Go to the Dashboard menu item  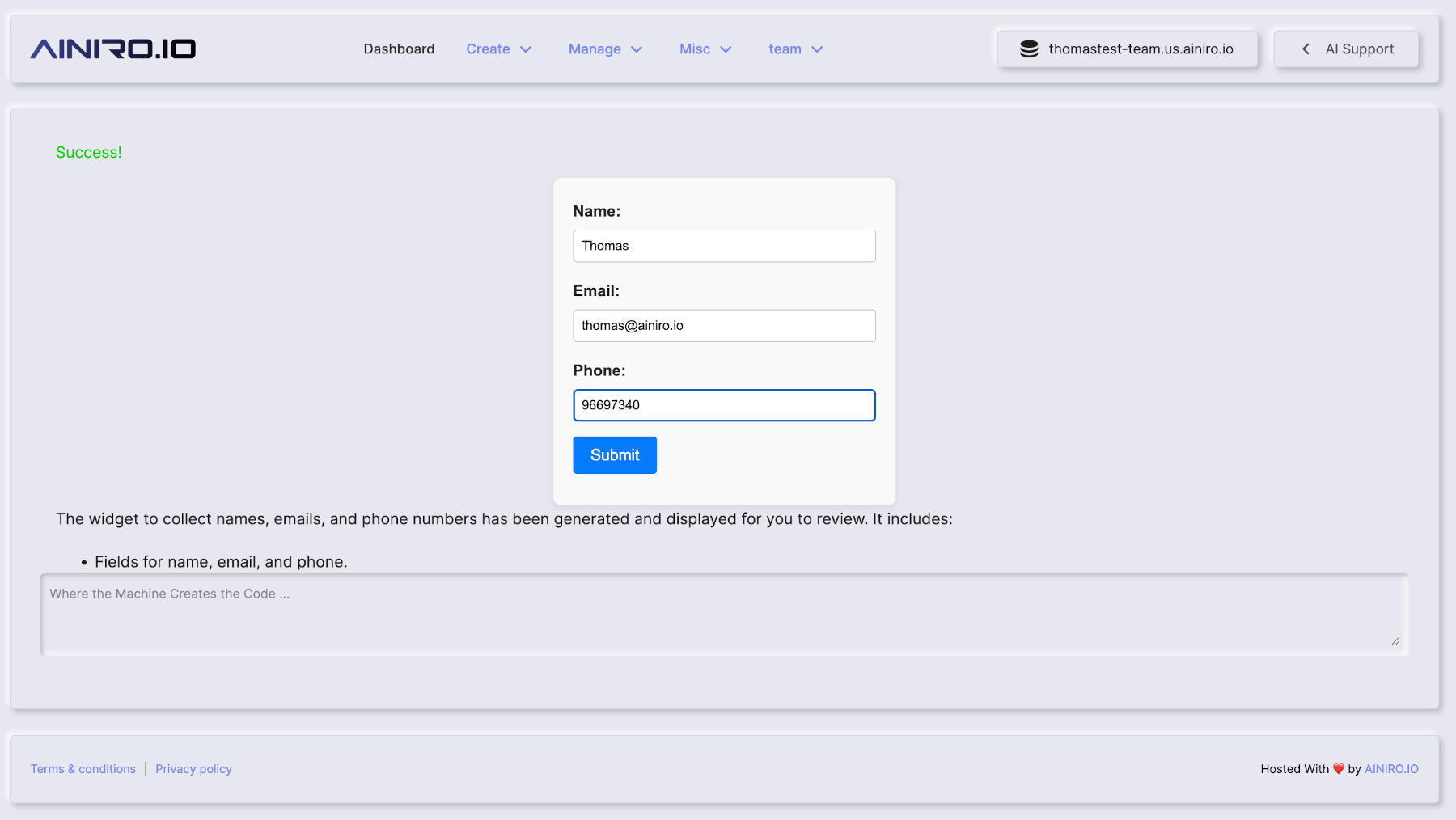[399, 49]
